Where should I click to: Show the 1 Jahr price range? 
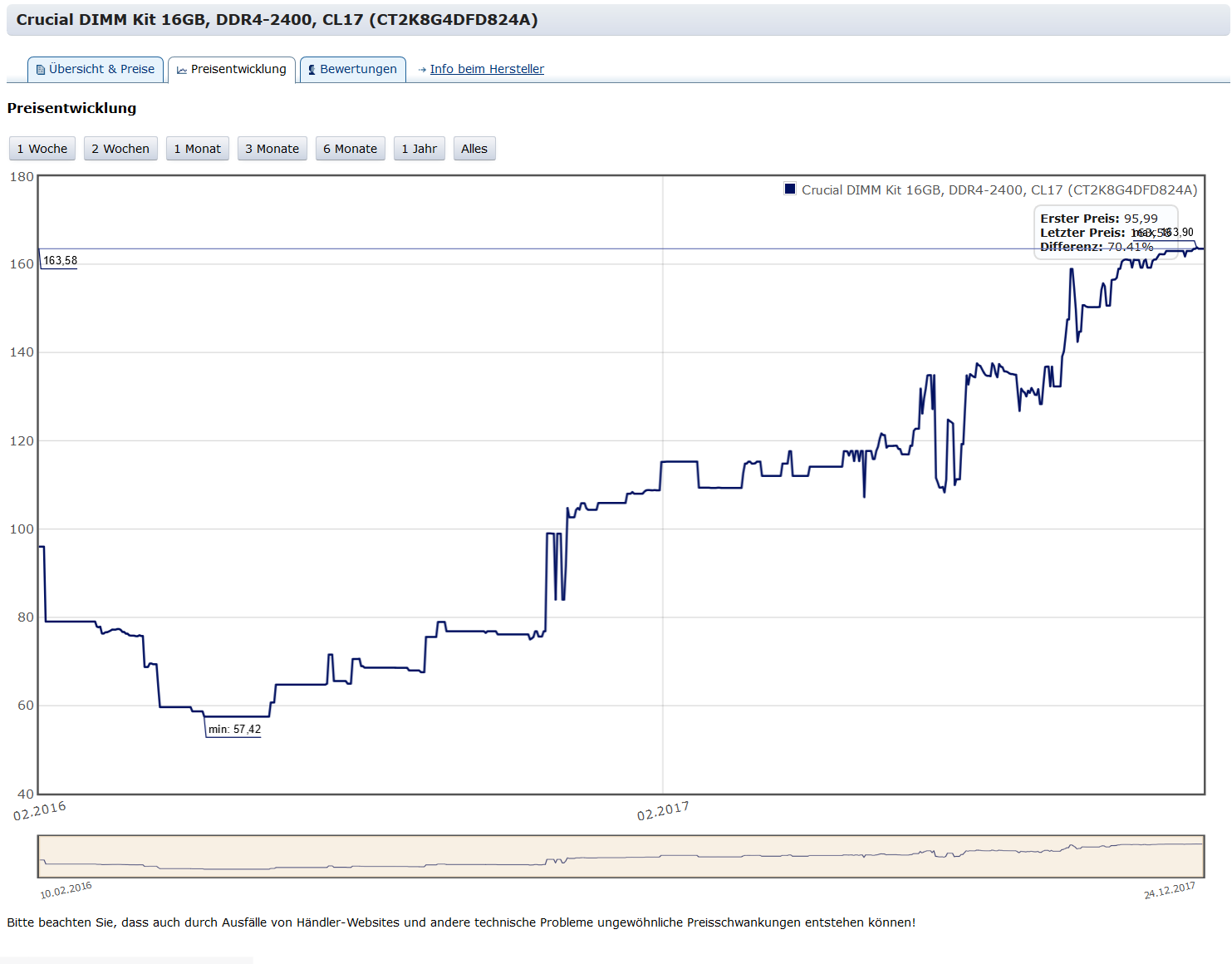pos(420,149)
